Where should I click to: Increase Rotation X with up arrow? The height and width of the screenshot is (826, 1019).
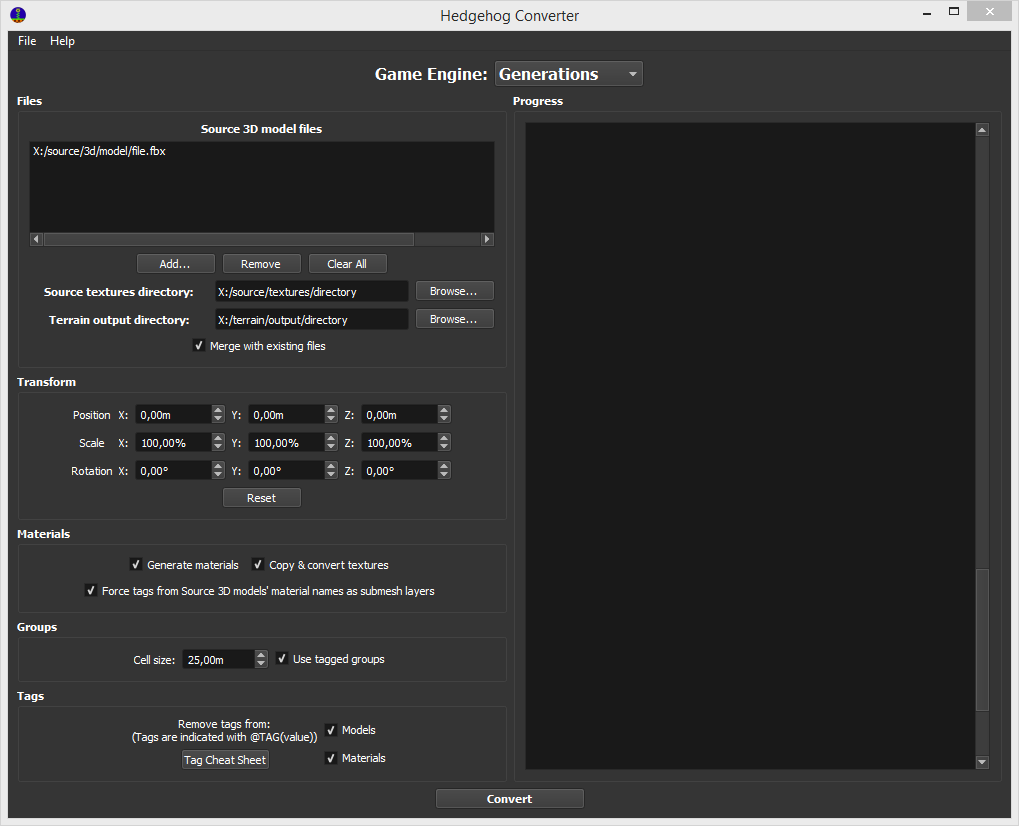(218, 466)
